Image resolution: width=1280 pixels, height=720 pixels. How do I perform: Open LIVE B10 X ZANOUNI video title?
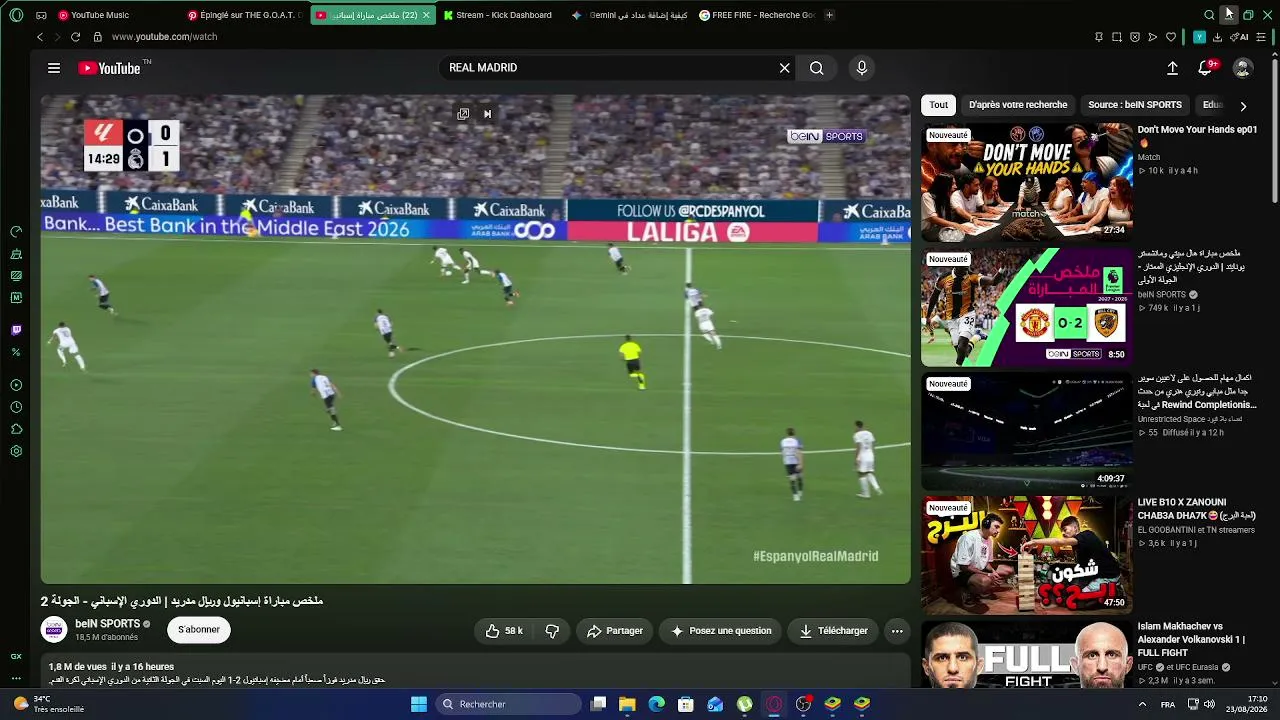click(1196, 509)
